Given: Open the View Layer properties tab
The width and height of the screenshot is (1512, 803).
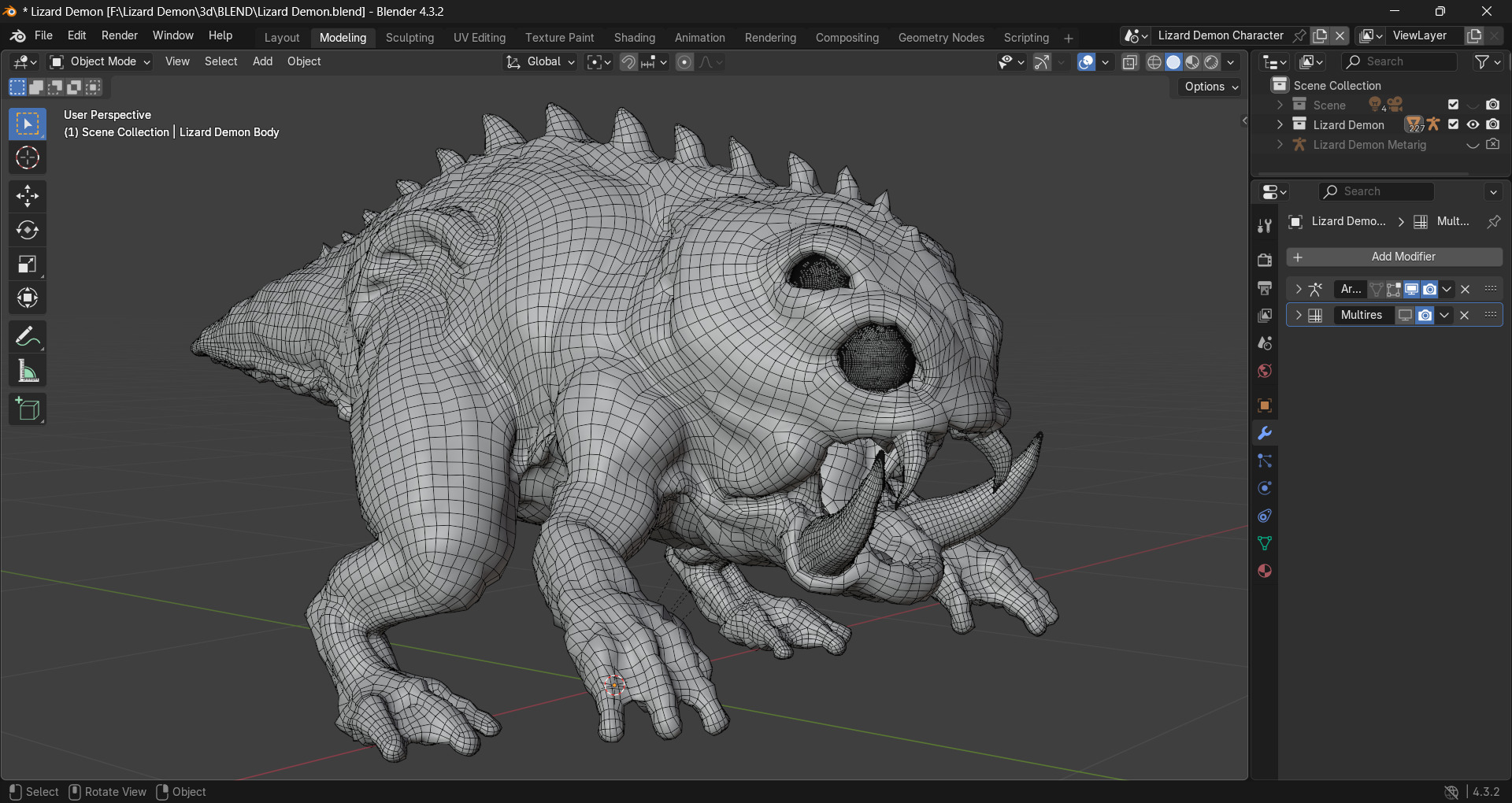Looking at the screenshot, I should coord(1265,315).
